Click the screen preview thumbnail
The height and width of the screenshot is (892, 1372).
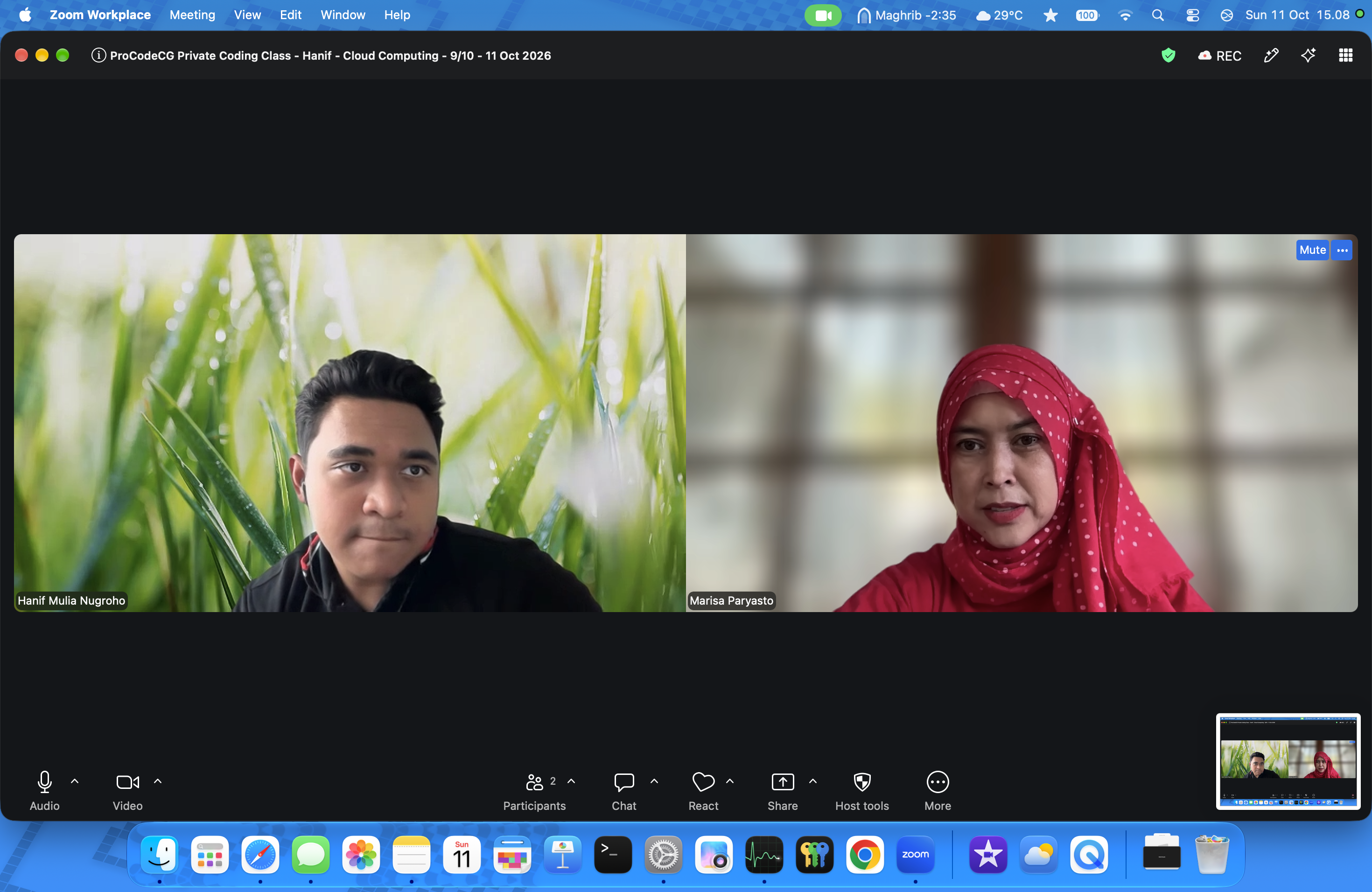coord(1288,761)
